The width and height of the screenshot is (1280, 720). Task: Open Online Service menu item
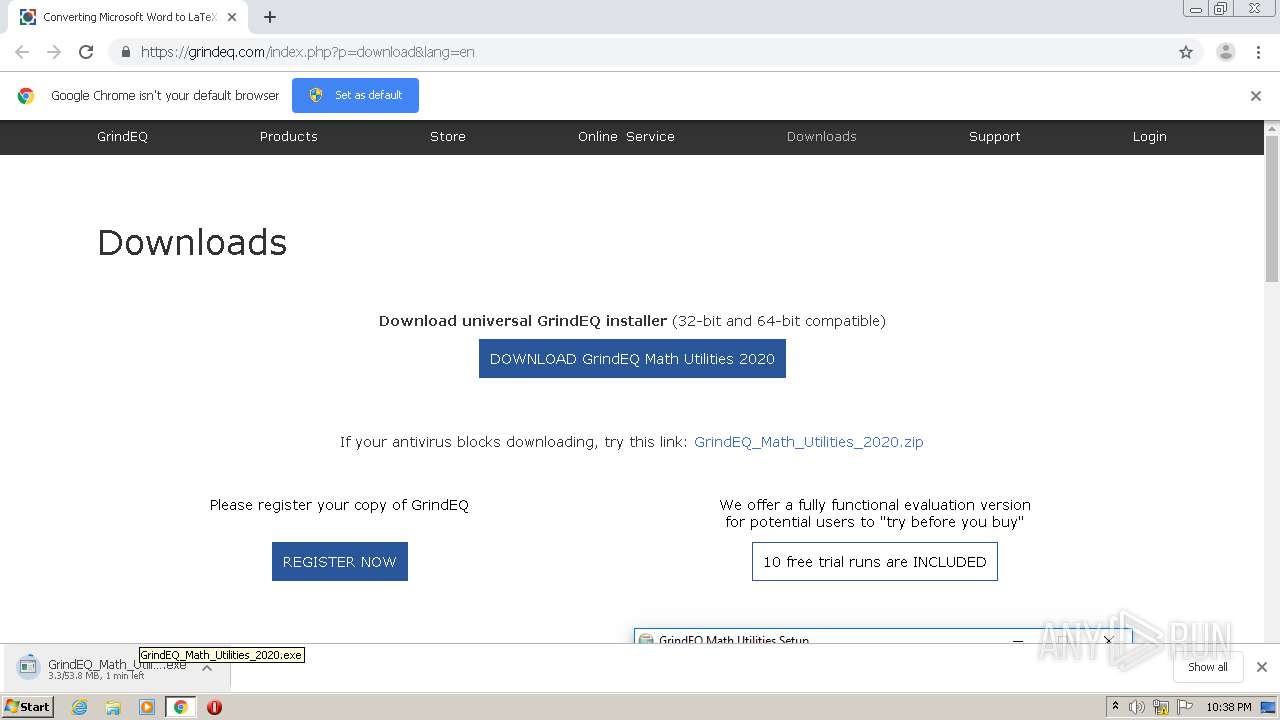coord(626,137)
